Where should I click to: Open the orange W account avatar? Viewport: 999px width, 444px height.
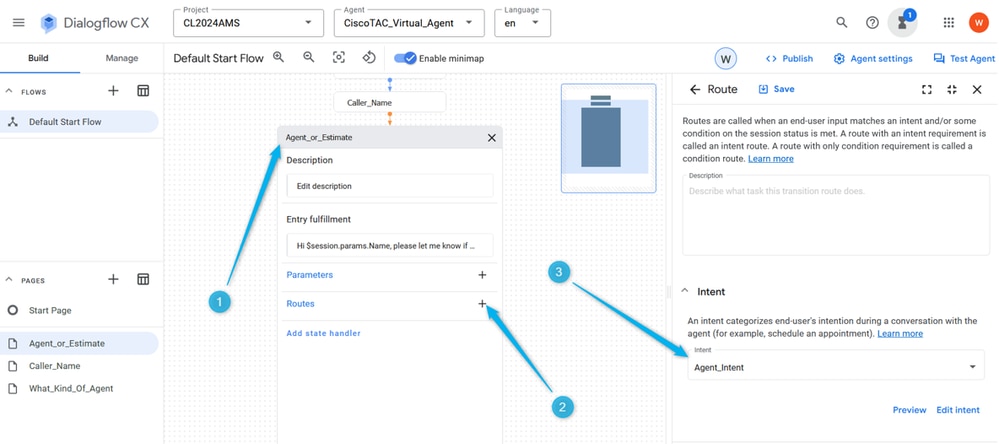[978, 23]
